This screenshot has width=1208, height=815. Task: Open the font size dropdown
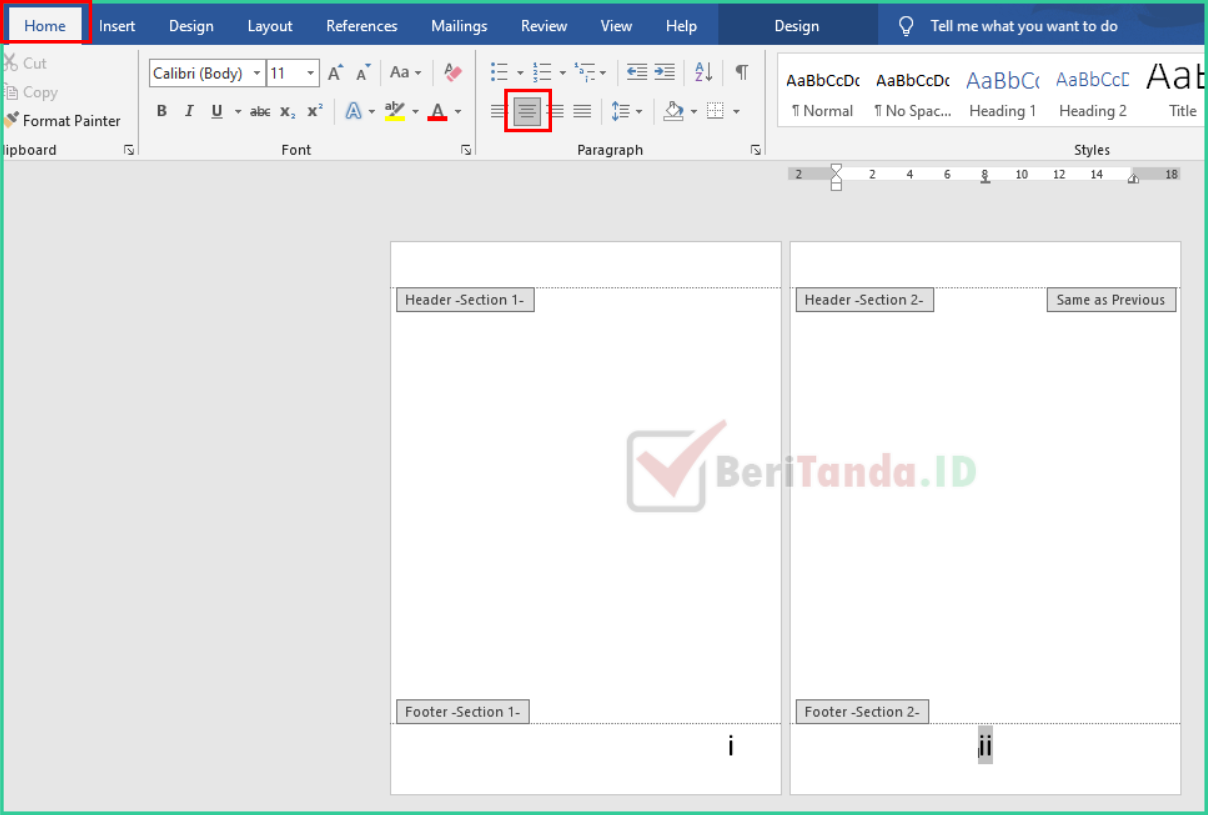(311, 73)
